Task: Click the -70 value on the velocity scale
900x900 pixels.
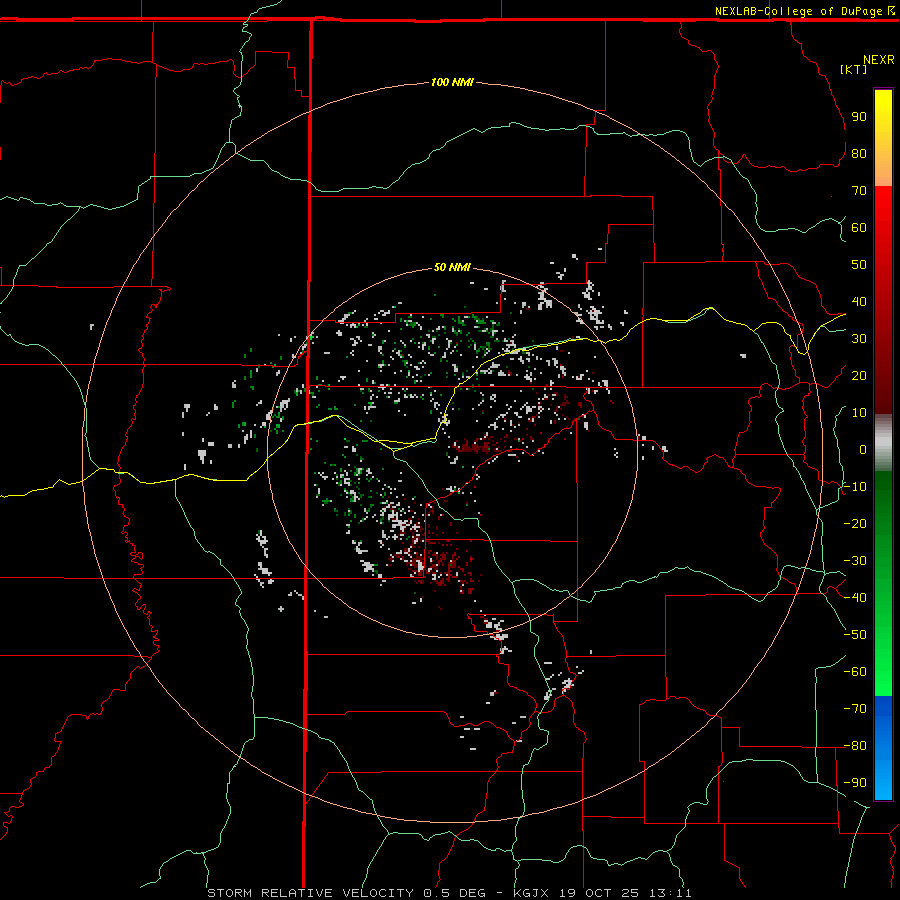Action: pyautogui.click(x=855, y=709)
